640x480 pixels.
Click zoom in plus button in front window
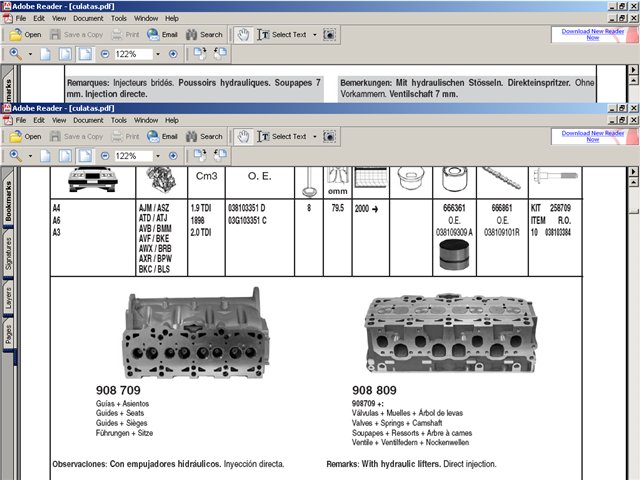pos(173,156)
